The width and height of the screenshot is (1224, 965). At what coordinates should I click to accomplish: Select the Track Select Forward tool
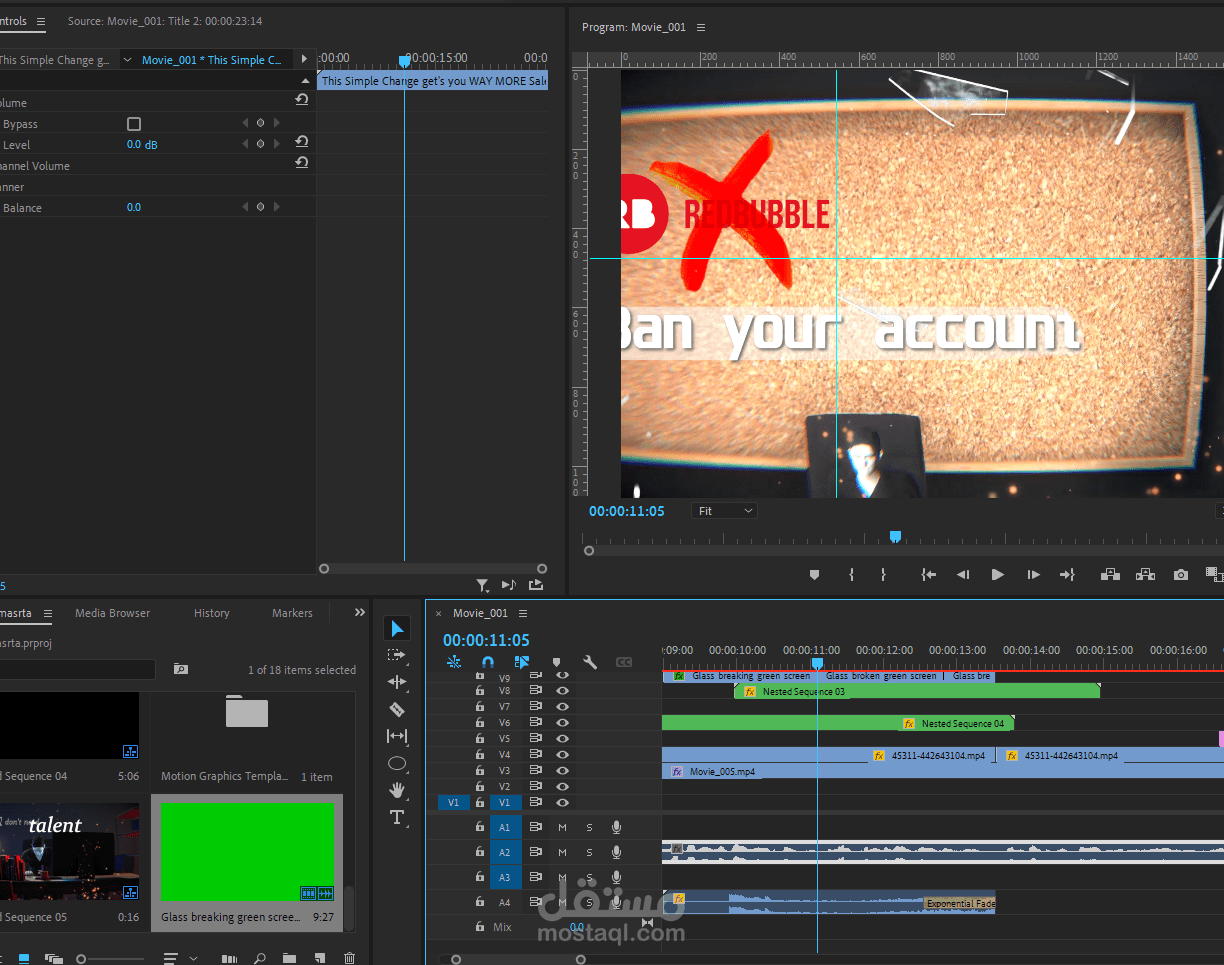(397, 655)
